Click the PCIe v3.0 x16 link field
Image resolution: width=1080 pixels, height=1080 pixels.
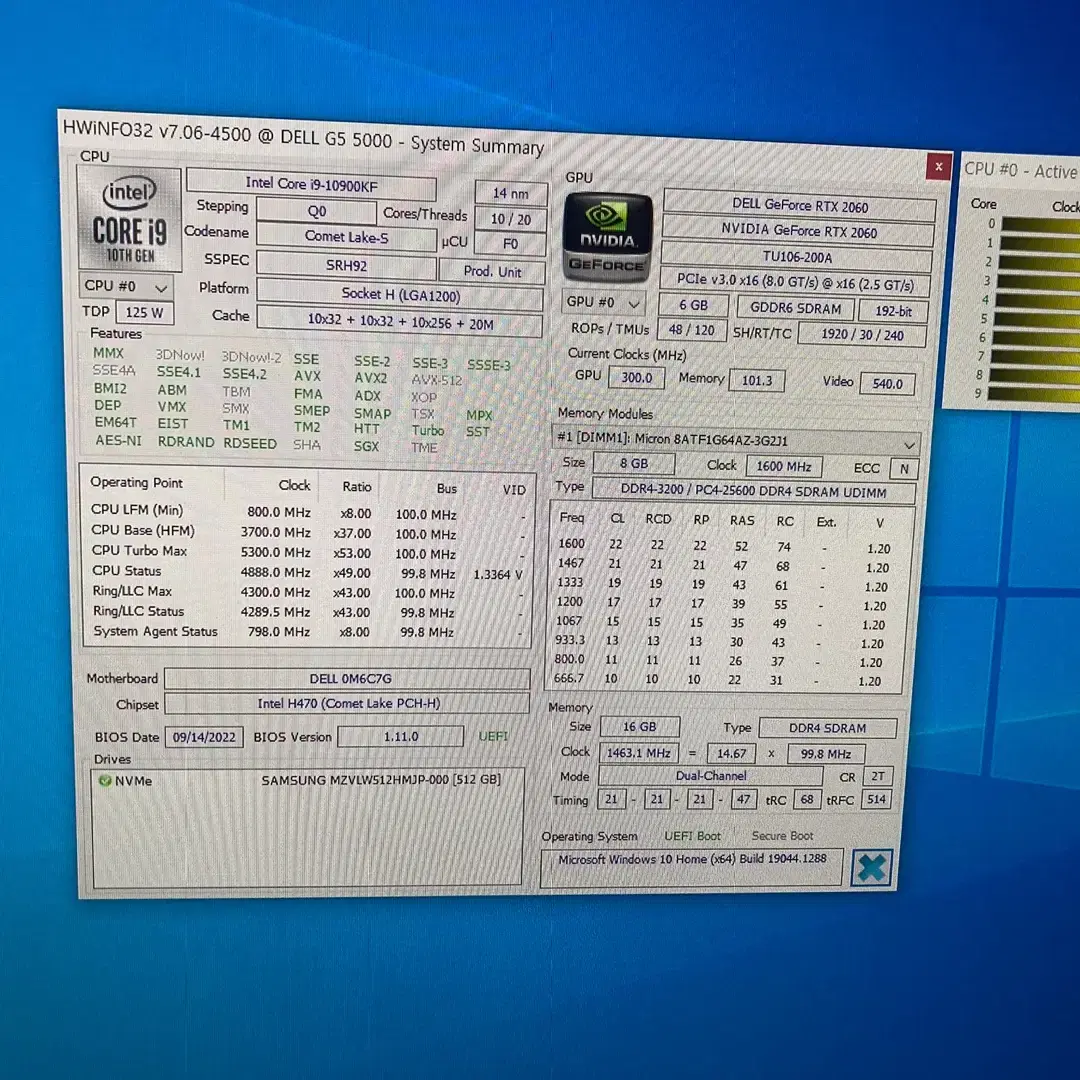pyautogui.click(x=795, y=282)
